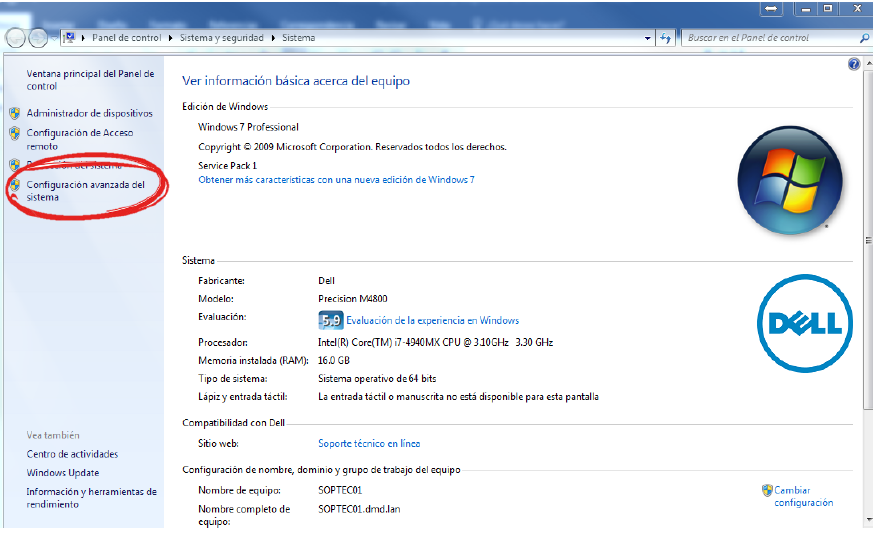Click the Windows logo image

click(790, 180)
